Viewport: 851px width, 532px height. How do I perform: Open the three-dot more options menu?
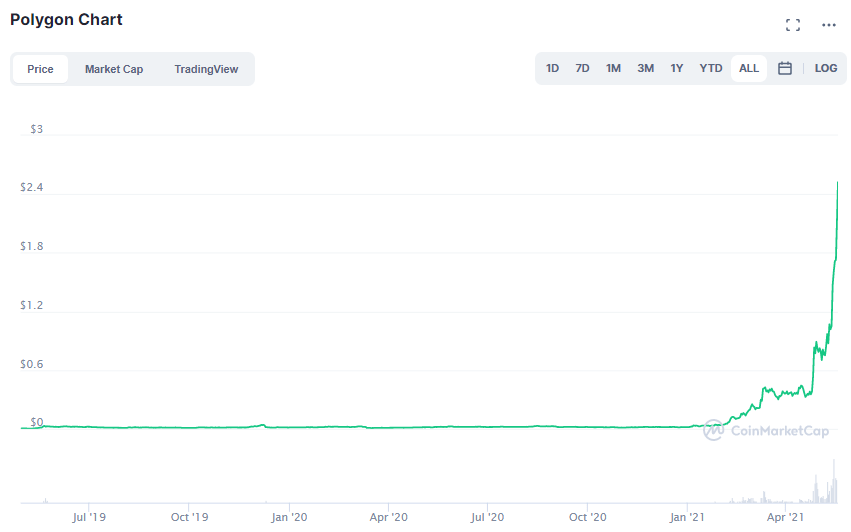click(x=829, y=25)
